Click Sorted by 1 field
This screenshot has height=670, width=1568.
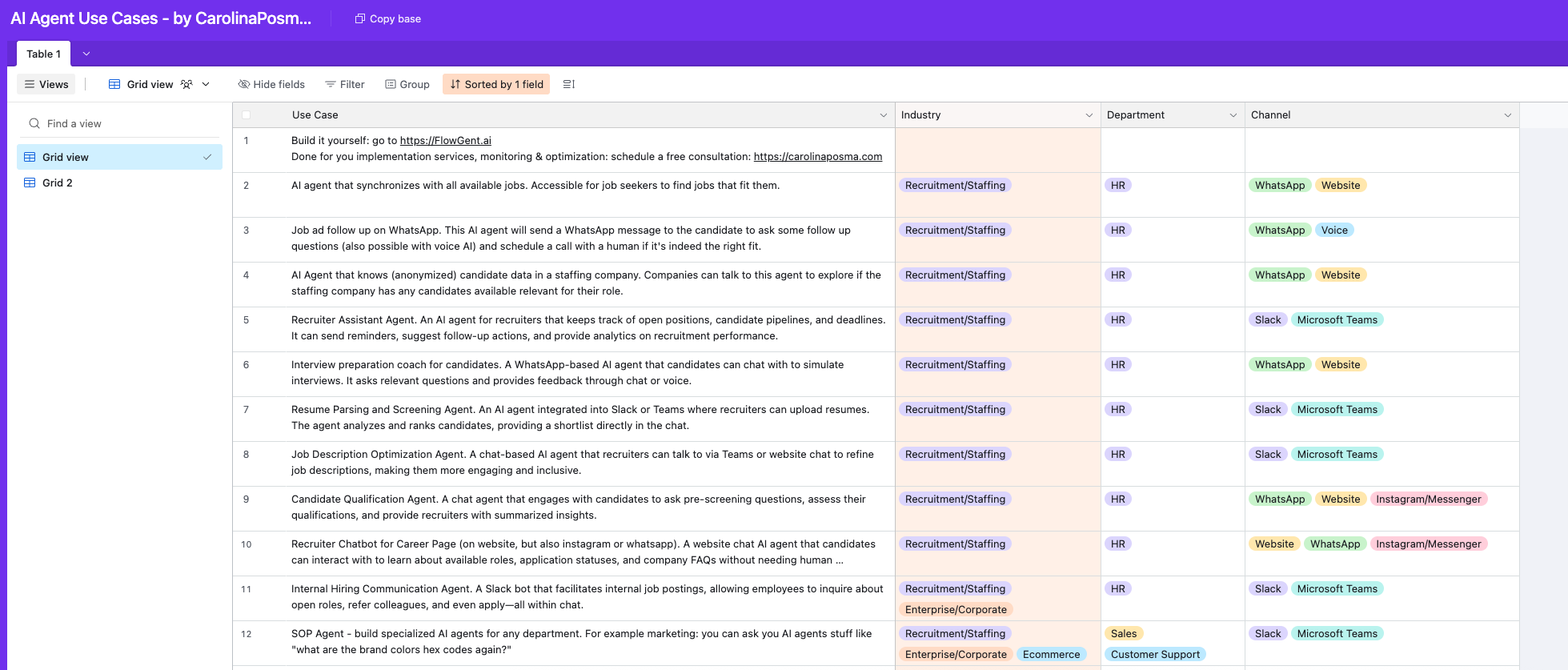coord(496,84)
